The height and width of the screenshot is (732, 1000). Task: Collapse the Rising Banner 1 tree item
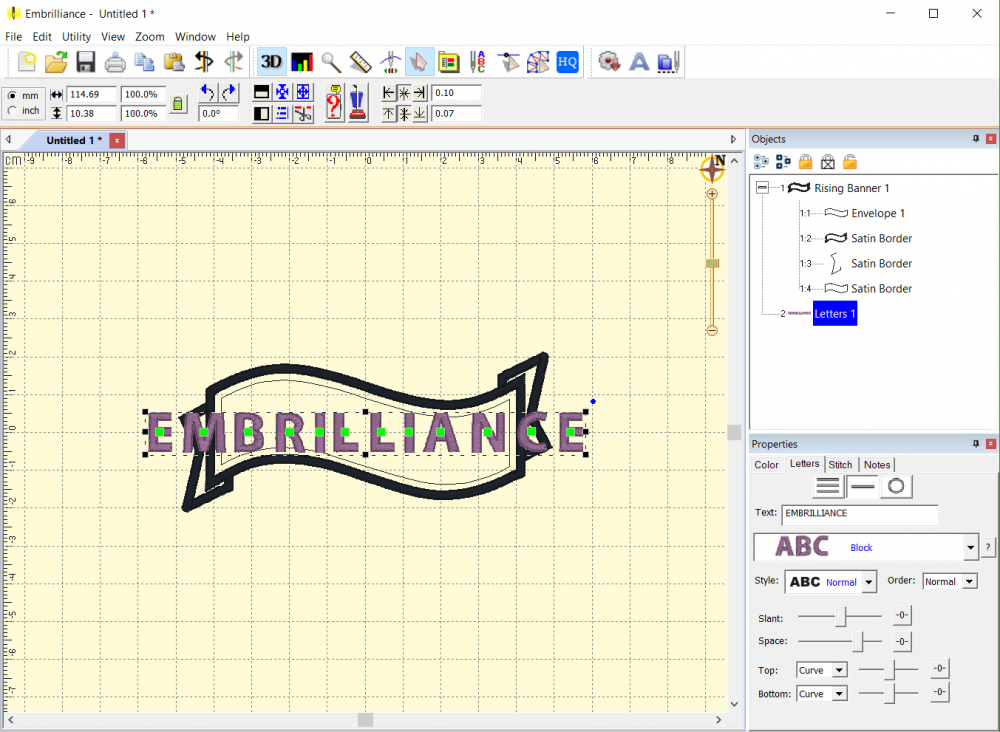point(762,188)
